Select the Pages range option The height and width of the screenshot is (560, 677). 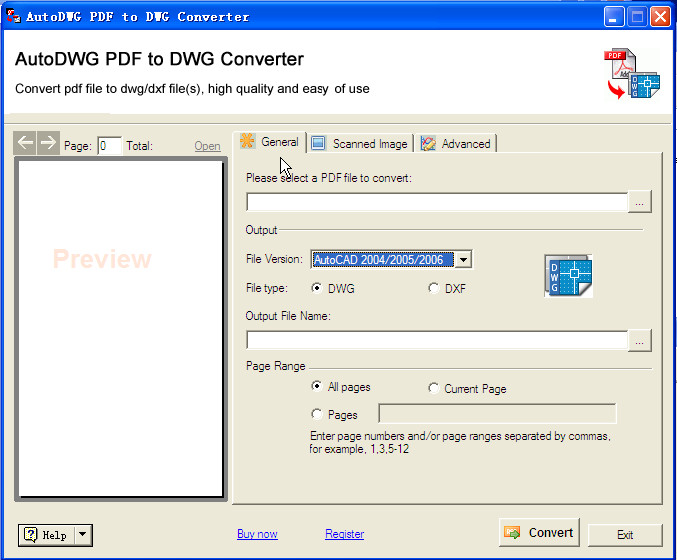pyautogui.click(x=316, y=414)
